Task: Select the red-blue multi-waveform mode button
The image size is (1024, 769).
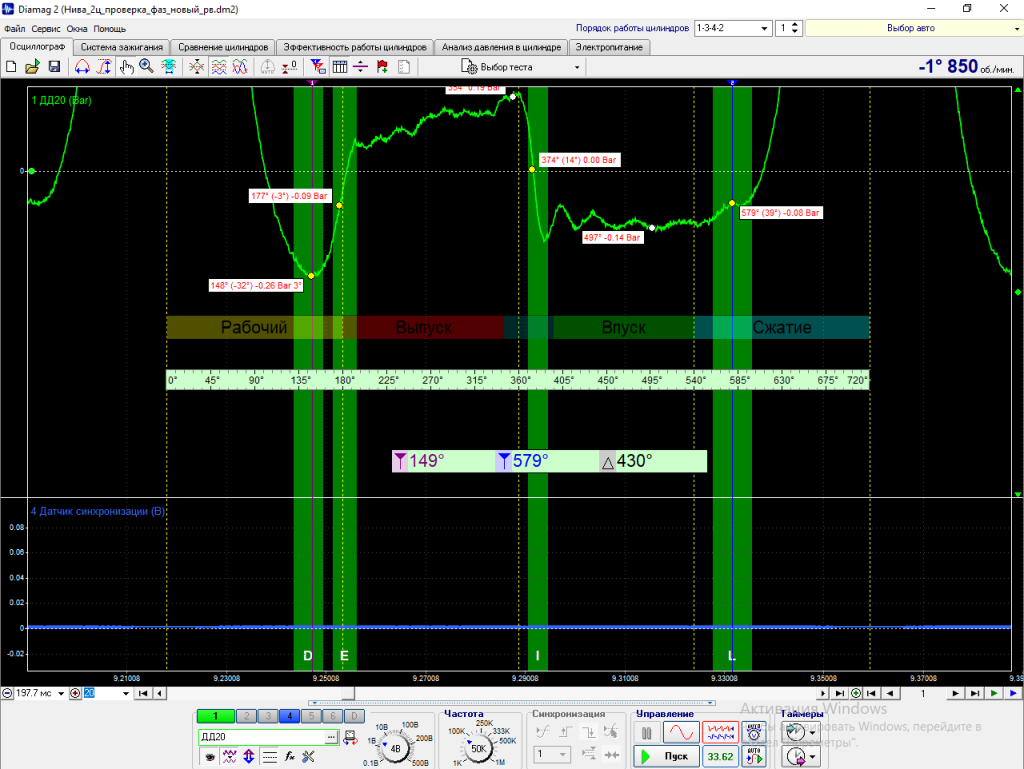Action: point(720,732)
